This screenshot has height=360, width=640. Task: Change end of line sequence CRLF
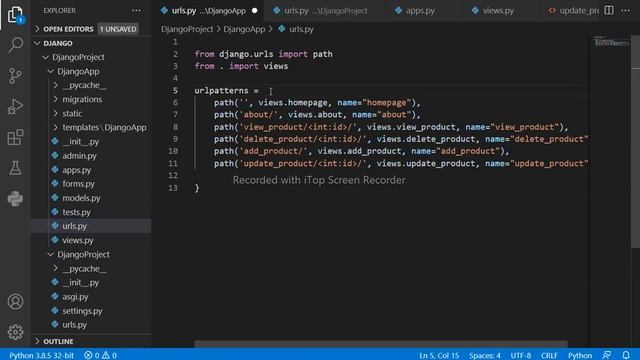[549, 355]
